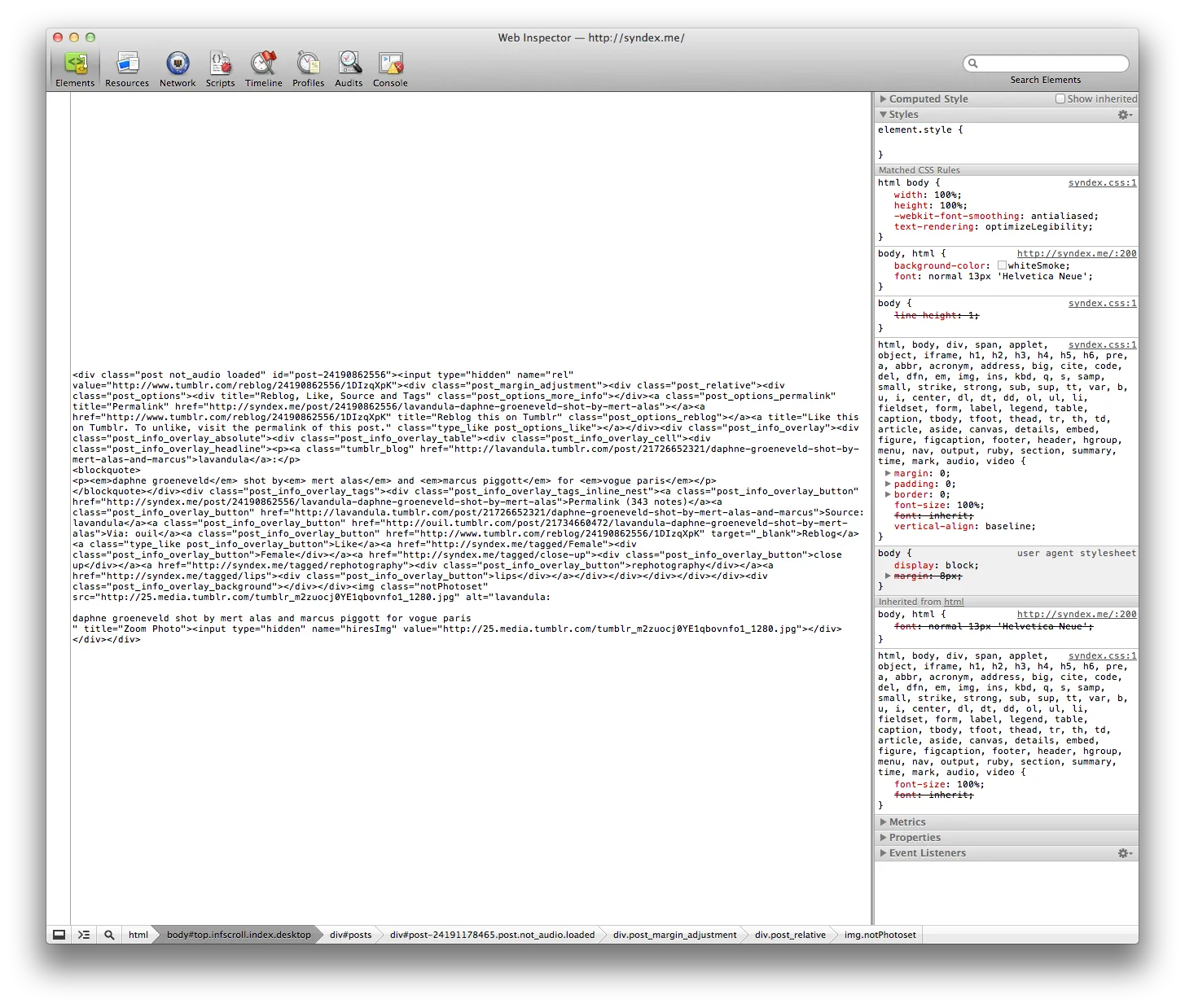Viewport: 1185px width, 1008px height.
Task: Click the user agent stylesheet label
Action: (1077, 553)
